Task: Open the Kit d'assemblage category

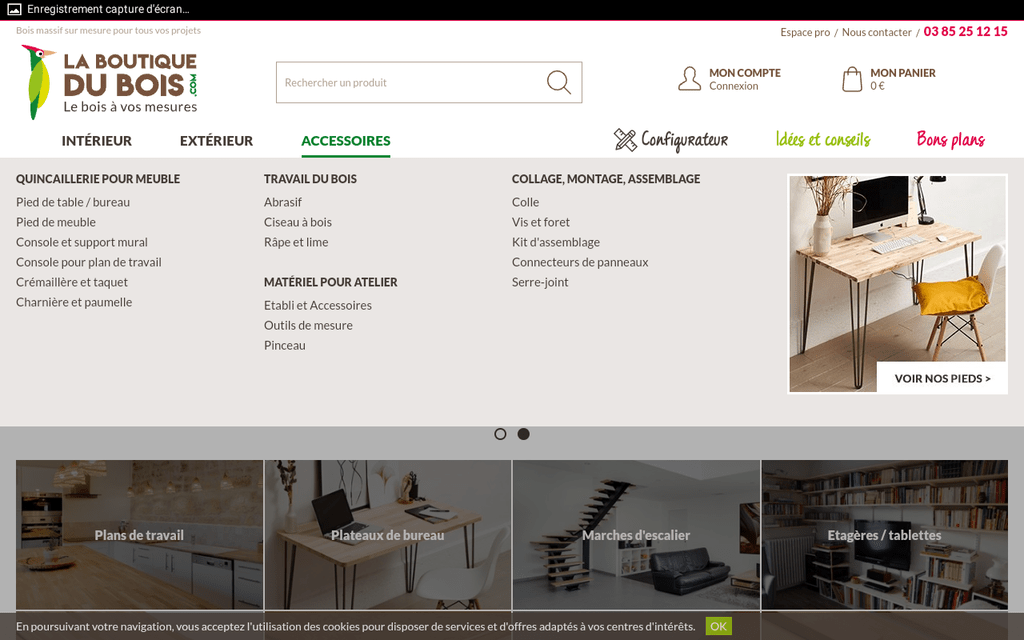Action: (x=556, y=242)
